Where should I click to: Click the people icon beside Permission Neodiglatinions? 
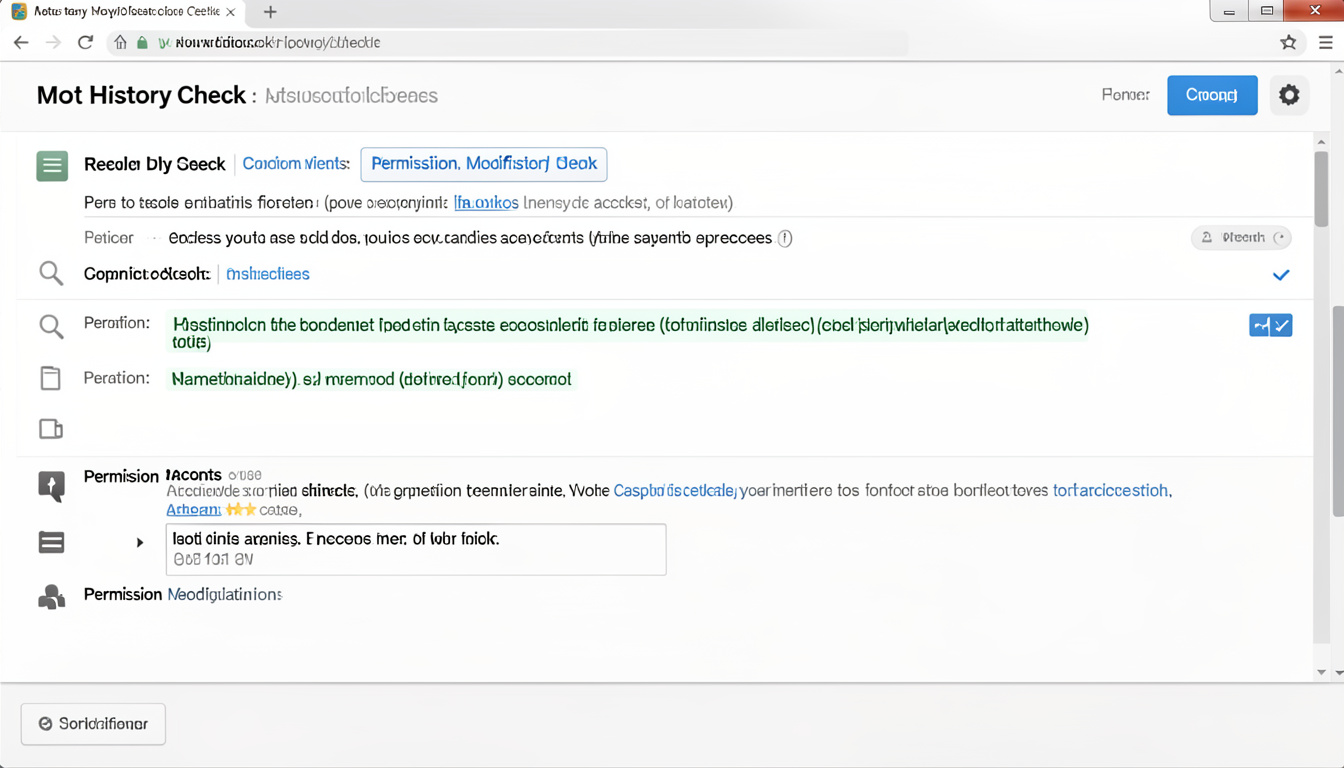click(x=51, y=597)
